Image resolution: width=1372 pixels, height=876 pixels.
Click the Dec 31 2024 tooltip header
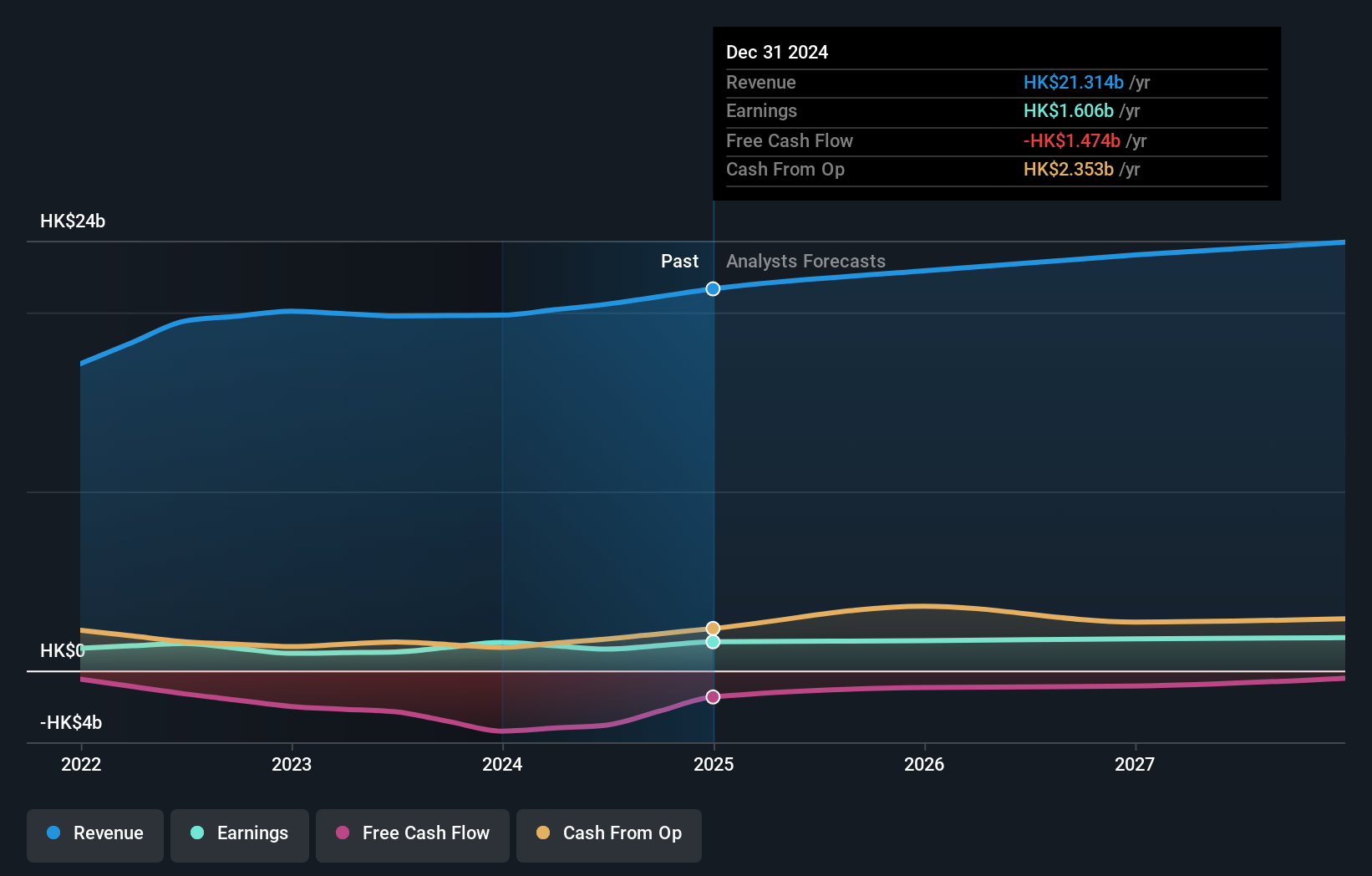coord(777,52)
